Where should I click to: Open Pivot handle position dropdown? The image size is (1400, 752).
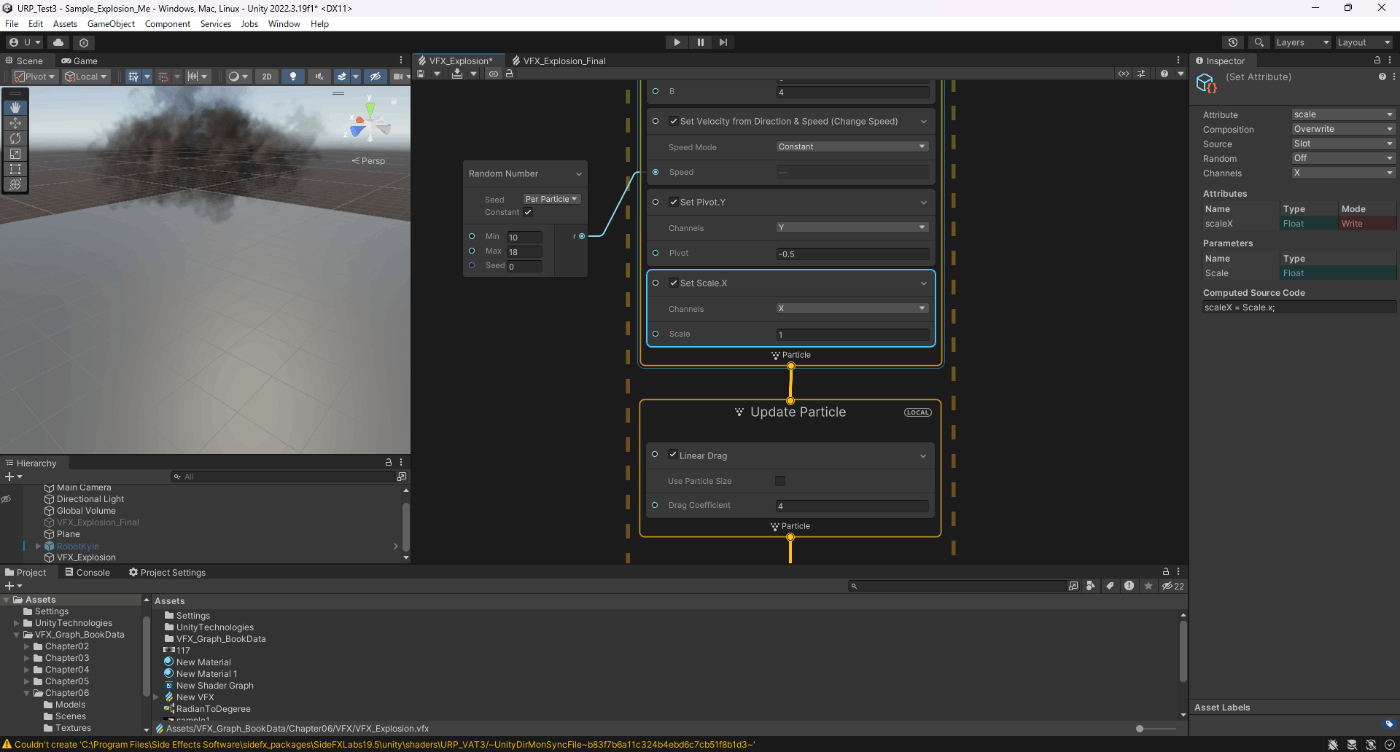pos(34,76)
